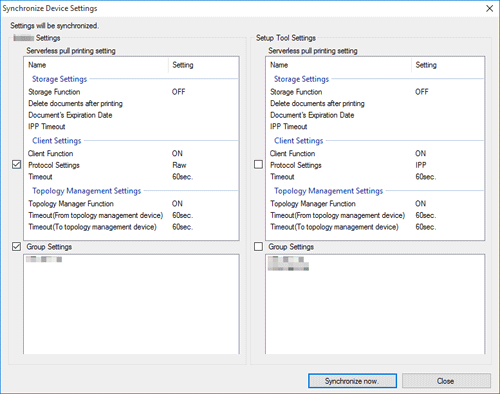This screenshot has width=500, height=394.
Task: Select Client Function row in left list
Action: pyautogui.click(x=131, y=153)
